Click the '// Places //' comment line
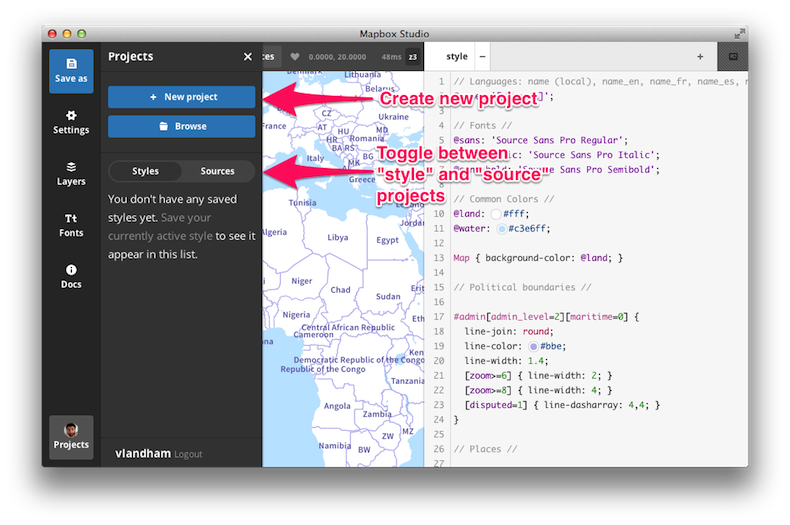Image resolution: width=790 pixels, height=525 pixels. tap(485, 449)
